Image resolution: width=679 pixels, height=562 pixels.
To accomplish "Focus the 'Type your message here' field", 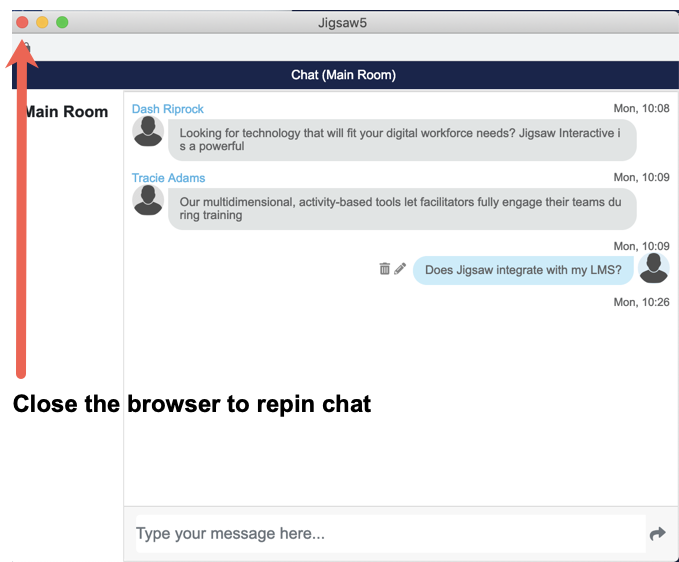I will click(390, 534).
